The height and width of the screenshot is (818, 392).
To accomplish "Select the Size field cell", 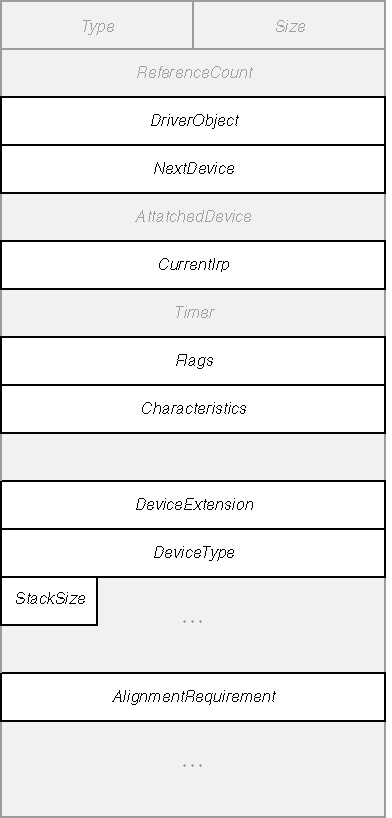I will [x=289, y=25].
